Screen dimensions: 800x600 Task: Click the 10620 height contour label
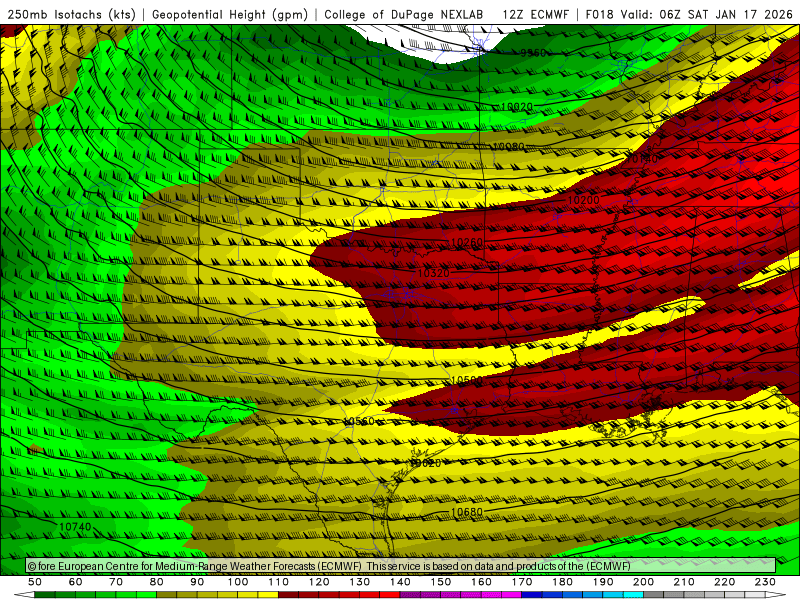[426, 463]
